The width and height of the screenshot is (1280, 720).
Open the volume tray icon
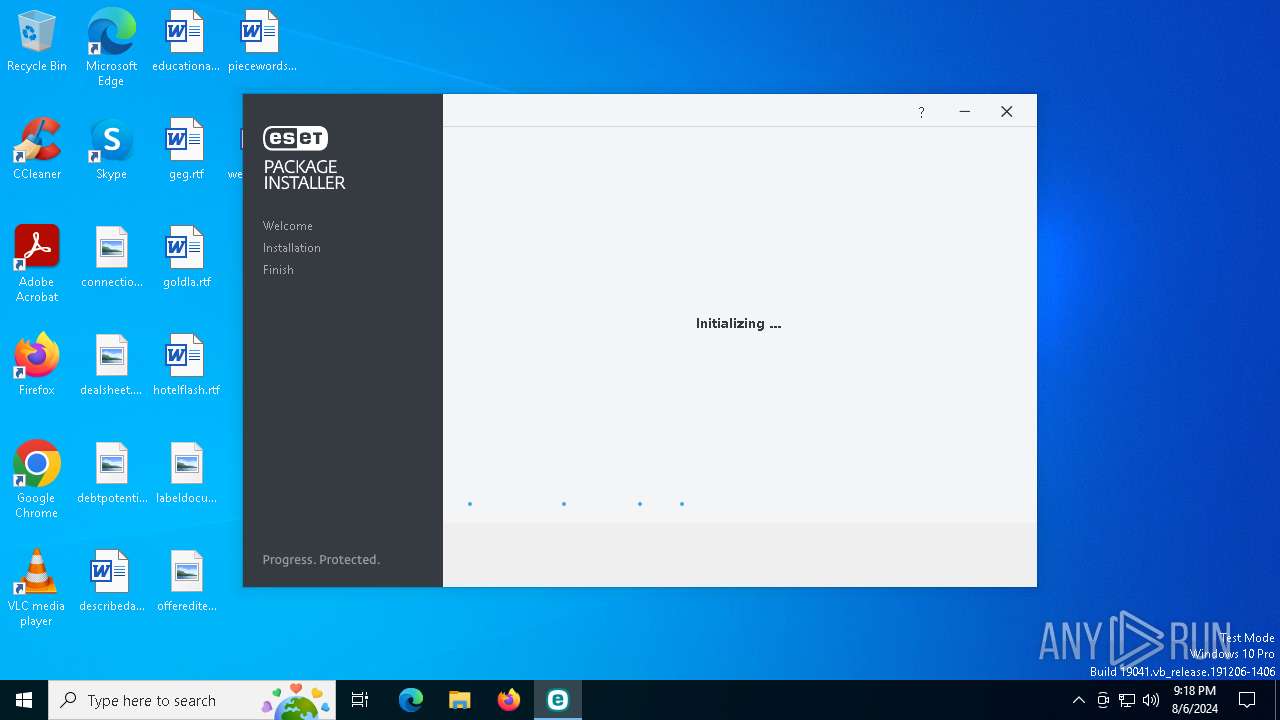point(1151,700)
